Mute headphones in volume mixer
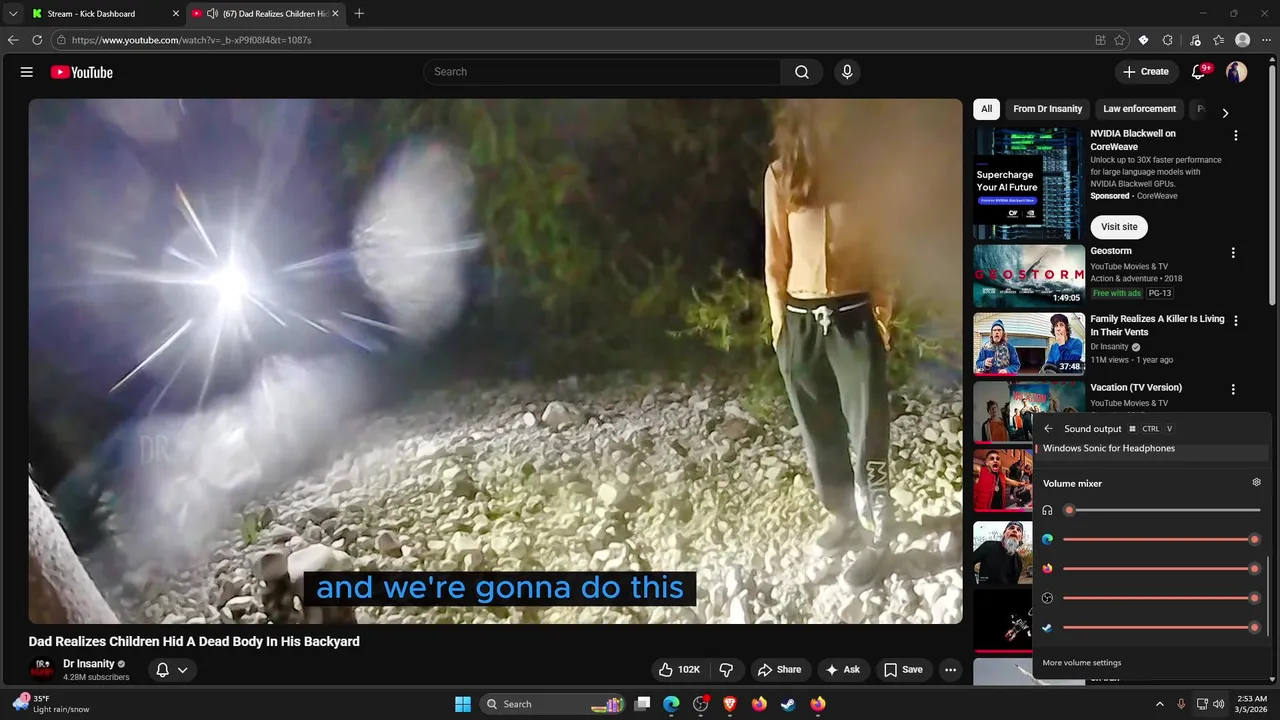This screenshot has width=1280, height=720. click(x=1047, y=510)
